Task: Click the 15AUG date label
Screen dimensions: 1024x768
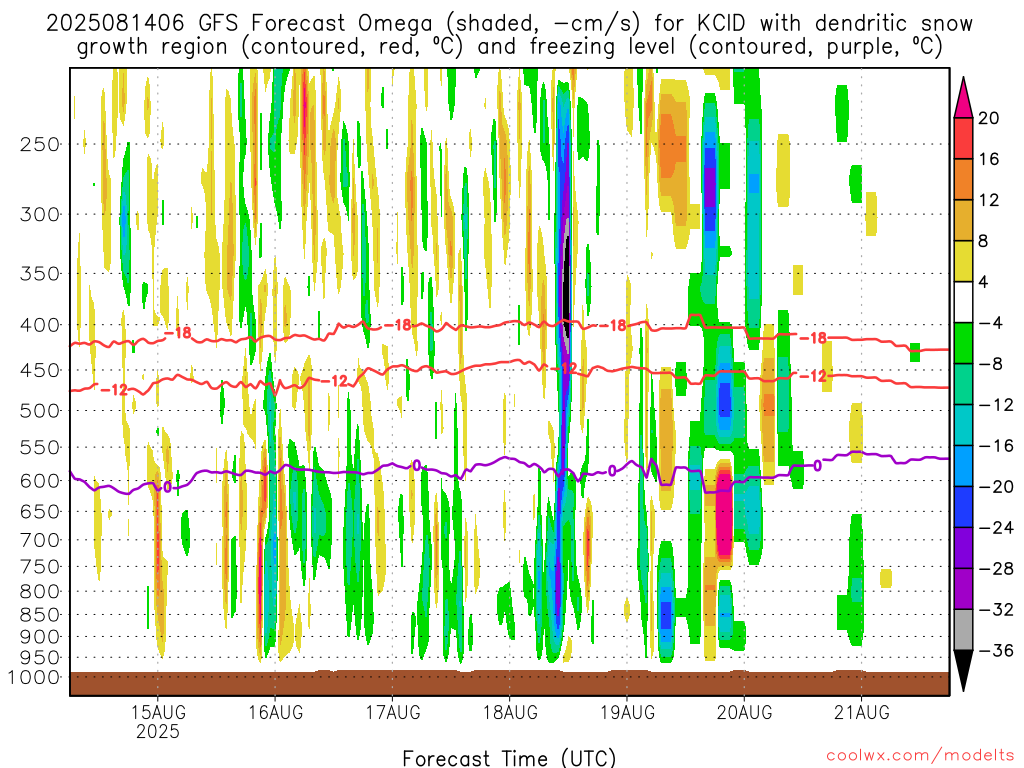Action: 158,712
